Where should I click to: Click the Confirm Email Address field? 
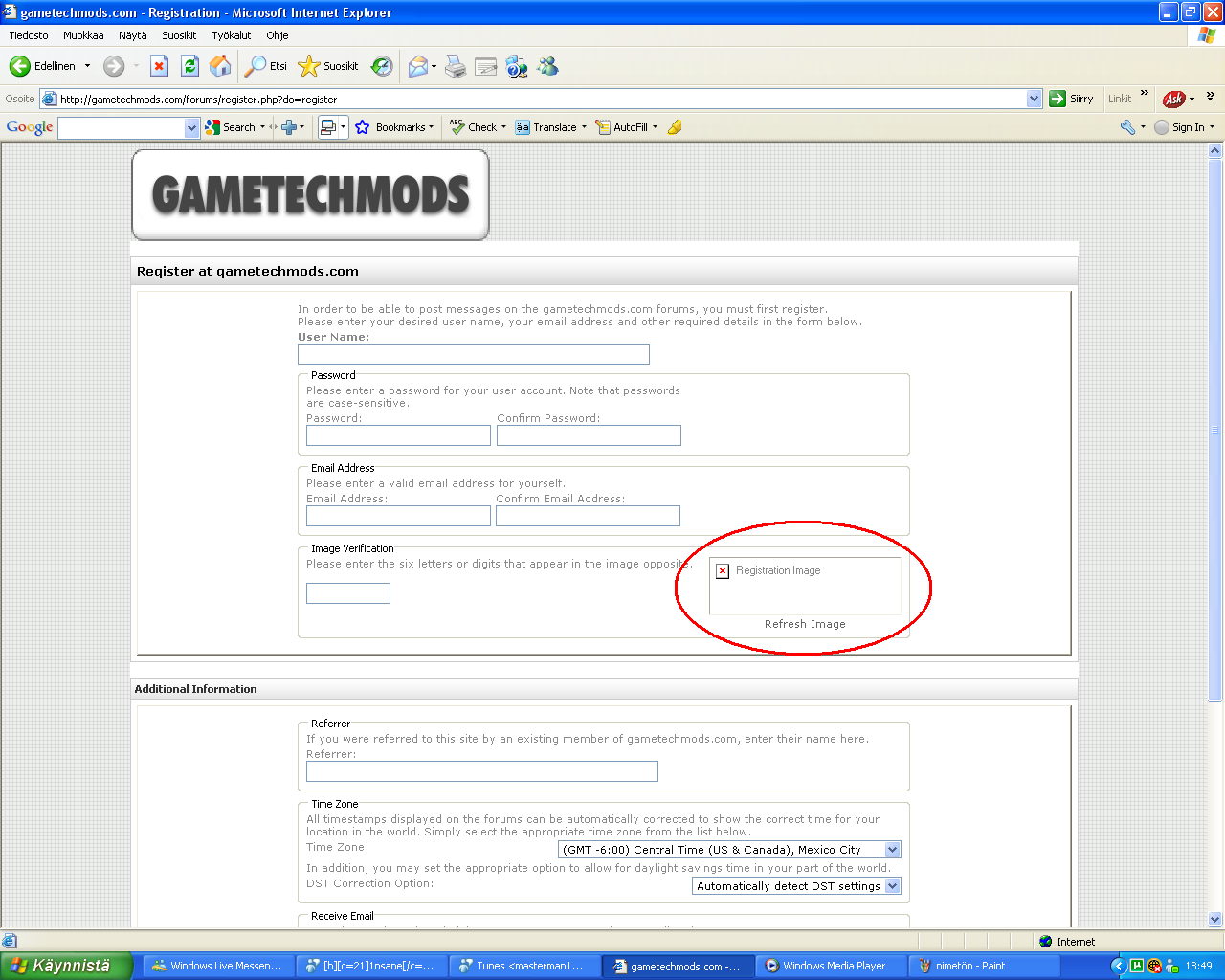588,516
